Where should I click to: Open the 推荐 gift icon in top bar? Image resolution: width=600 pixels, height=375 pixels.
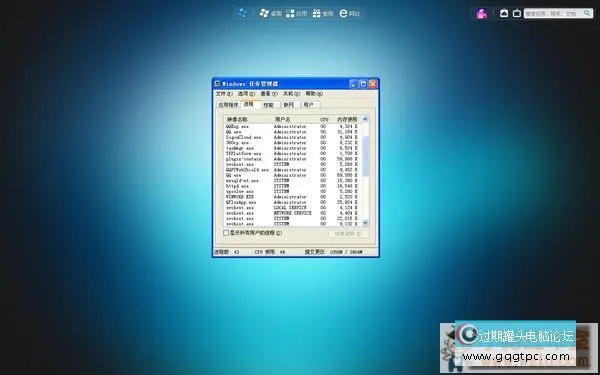pyautogui.click(x=316, y=13)
